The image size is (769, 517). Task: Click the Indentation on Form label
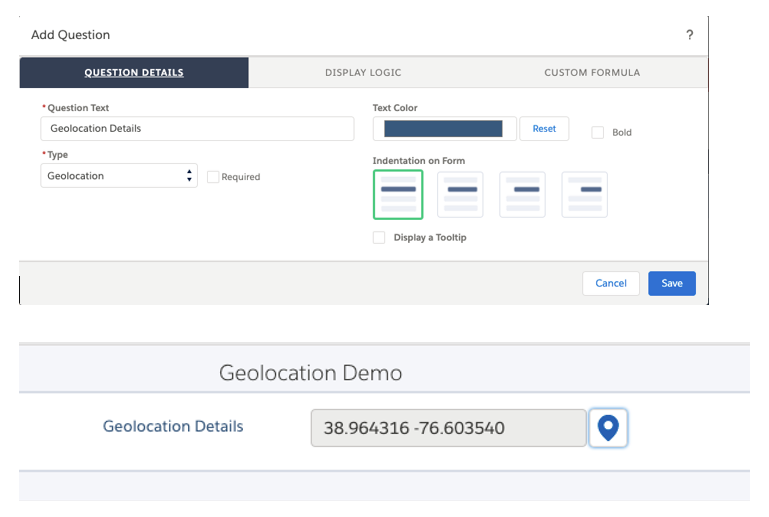[x=419, y=160]
